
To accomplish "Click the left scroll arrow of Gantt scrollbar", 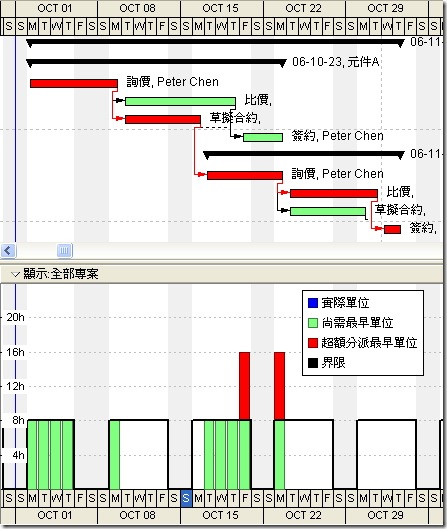I will pos(8,251).
